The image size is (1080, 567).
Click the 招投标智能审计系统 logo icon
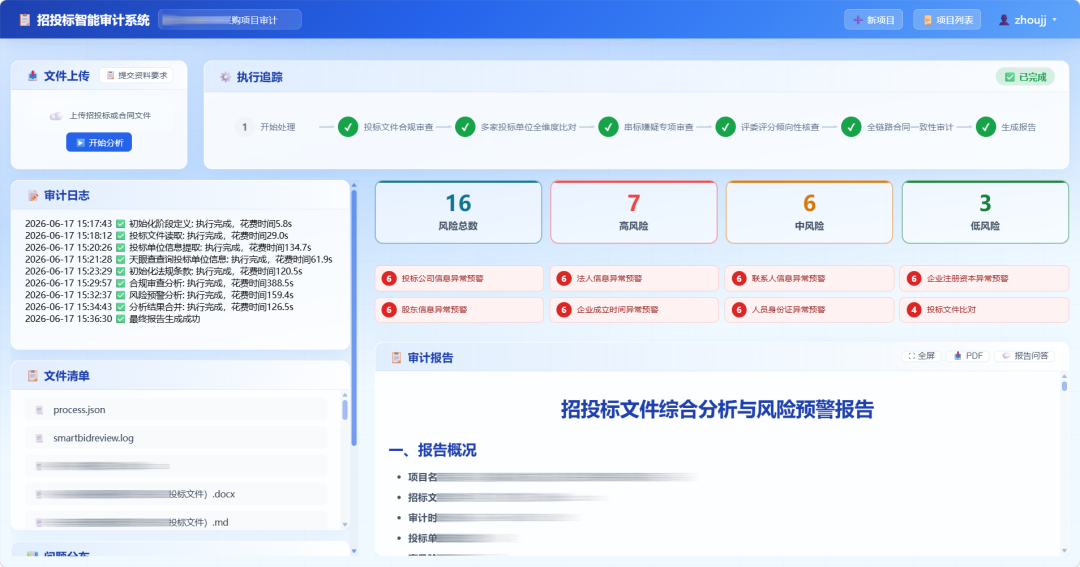click(x=25, y=20)
